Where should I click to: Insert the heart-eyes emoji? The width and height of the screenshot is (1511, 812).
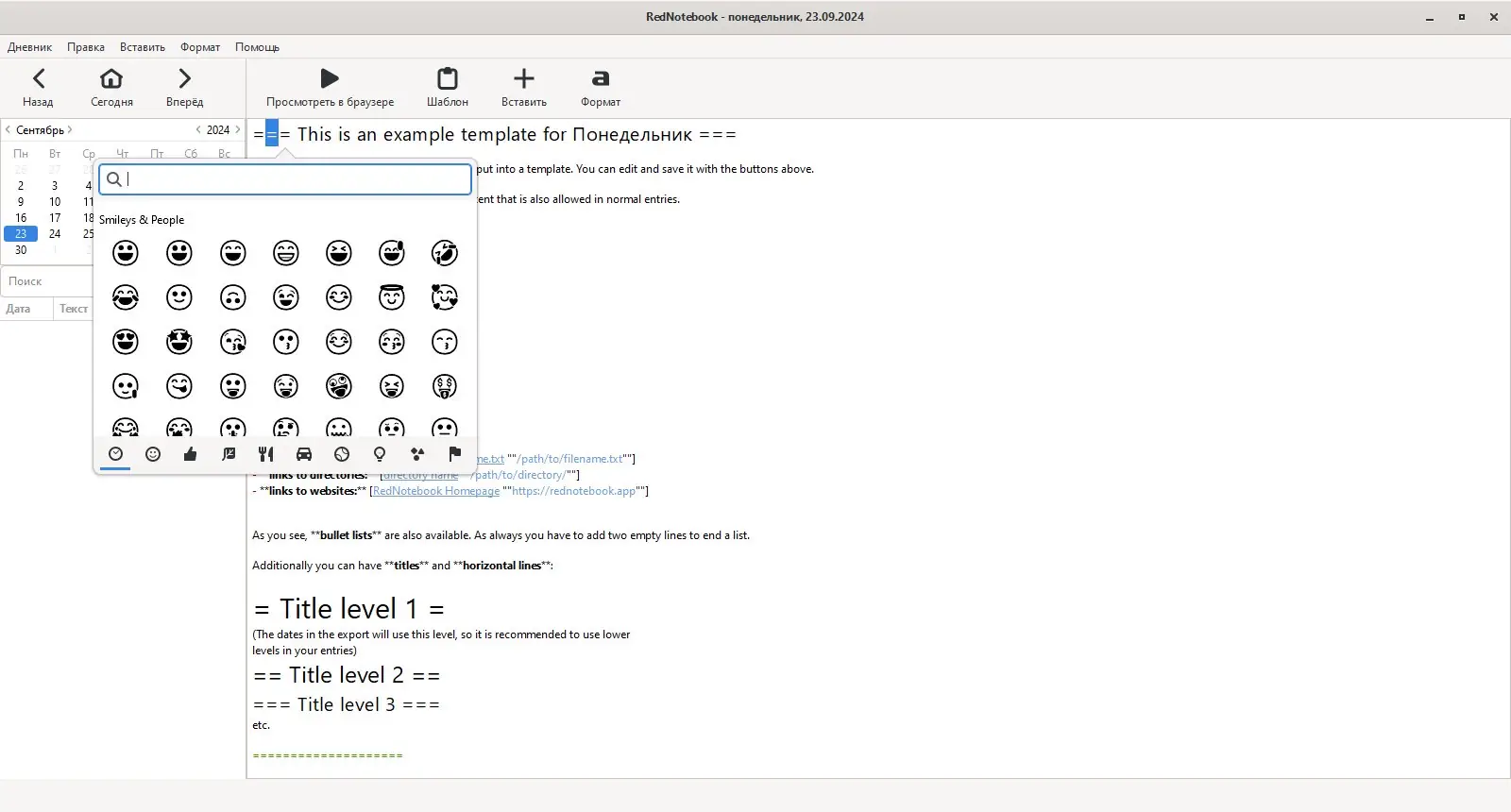pos(126,341)
